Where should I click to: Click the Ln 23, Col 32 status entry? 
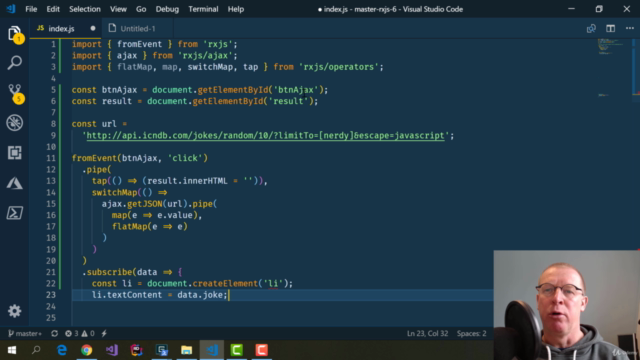tap(427, 333)
